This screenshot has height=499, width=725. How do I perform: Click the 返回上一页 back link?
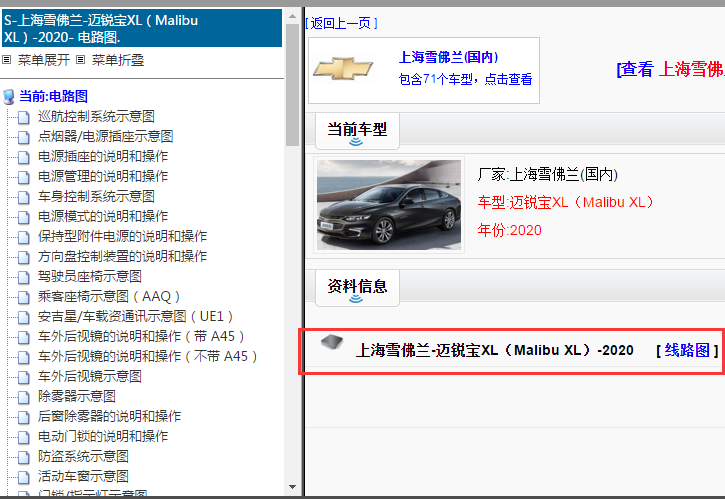(x=341, y=23)
